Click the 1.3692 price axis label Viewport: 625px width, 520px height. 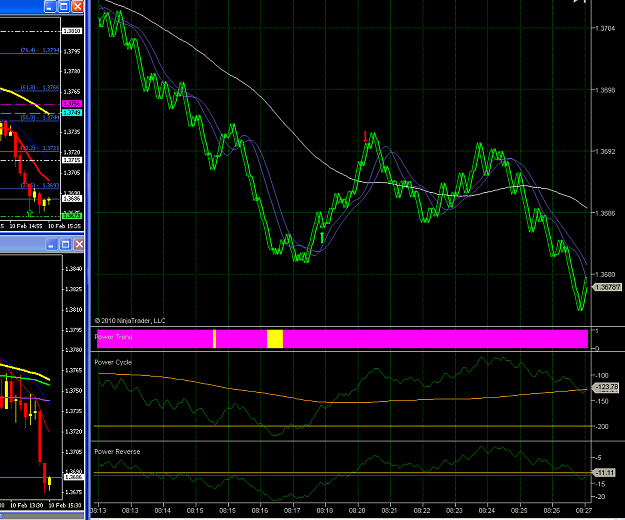[605, 151]
